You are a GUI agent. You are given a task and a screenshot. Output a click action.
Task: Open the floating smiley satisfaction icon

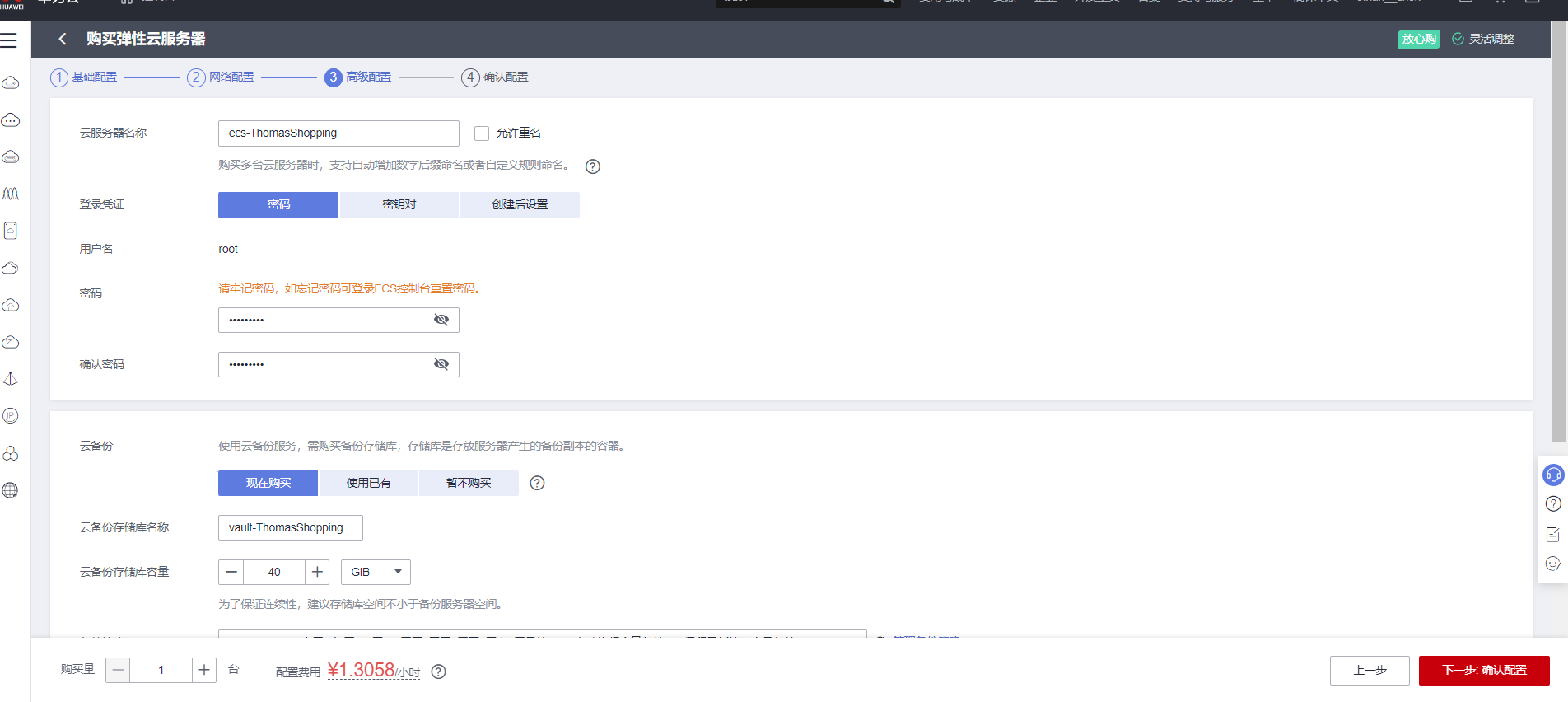[1553, 564]
